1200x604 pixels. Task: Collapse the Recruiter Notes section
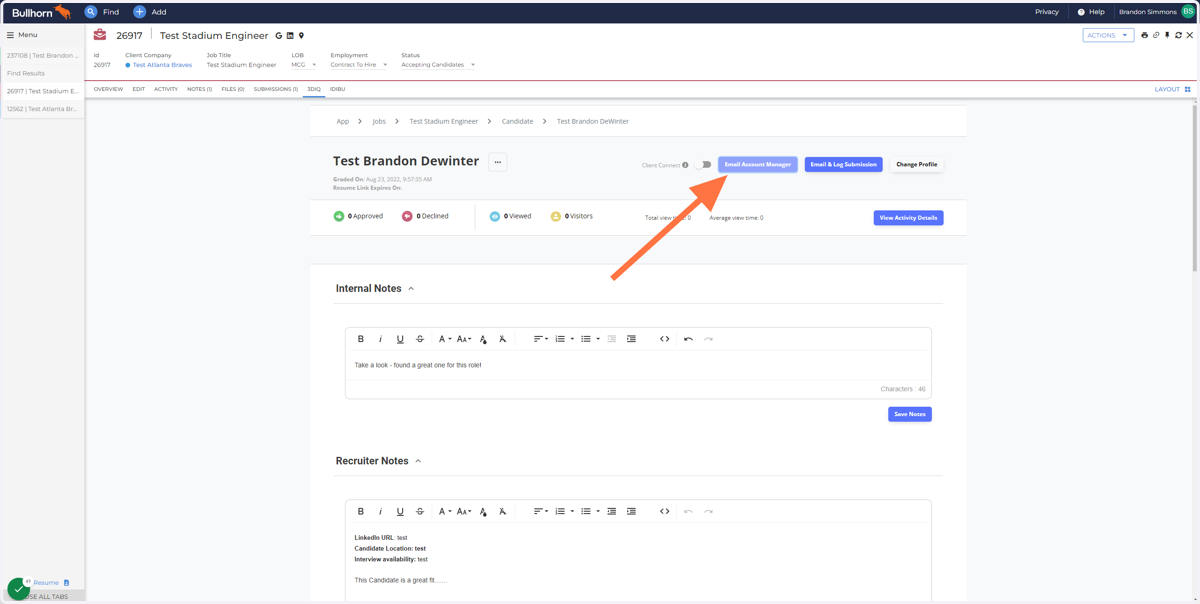(418, 461)
